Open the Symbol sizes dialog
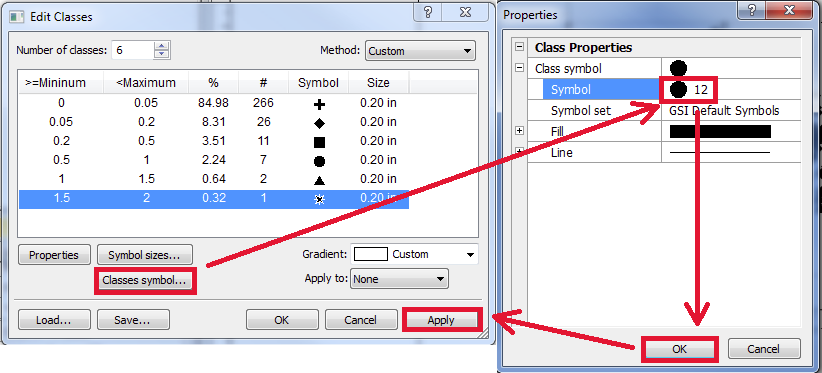The width and height of the screenshot is (822, 373). (x=145, y=255)
